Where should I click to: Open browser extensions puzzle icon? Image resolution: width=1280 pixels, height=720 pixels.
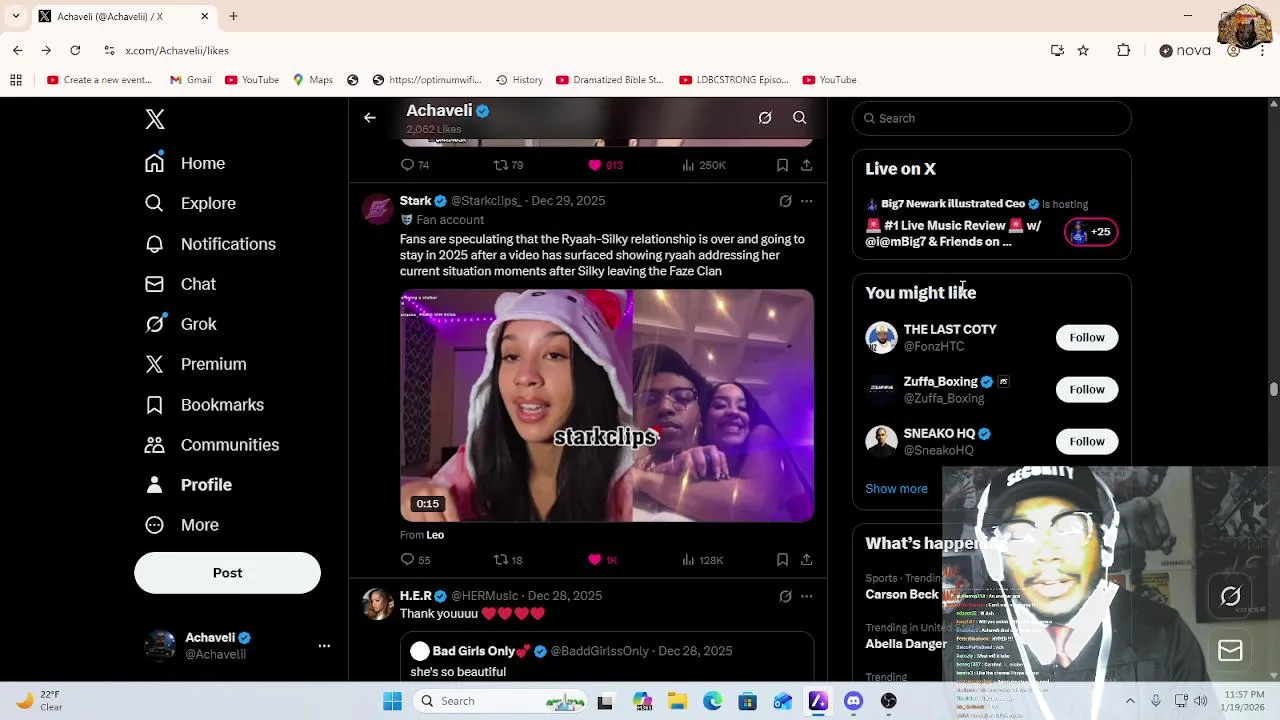(1124, 50)
